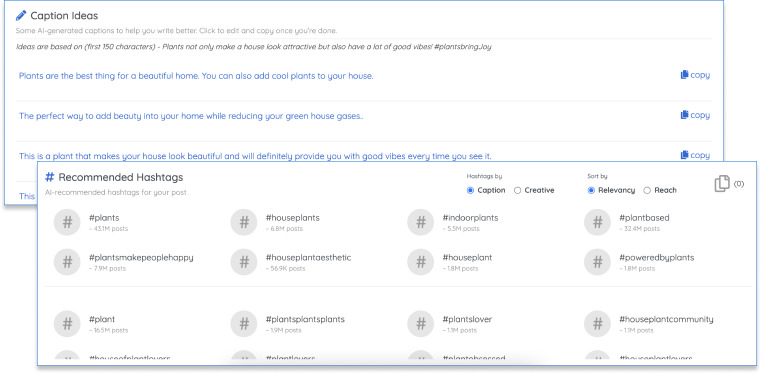This screenshot has width=761, height=374.
Task: Edit the caption about good vibes every time
Action: click(255, 156)
